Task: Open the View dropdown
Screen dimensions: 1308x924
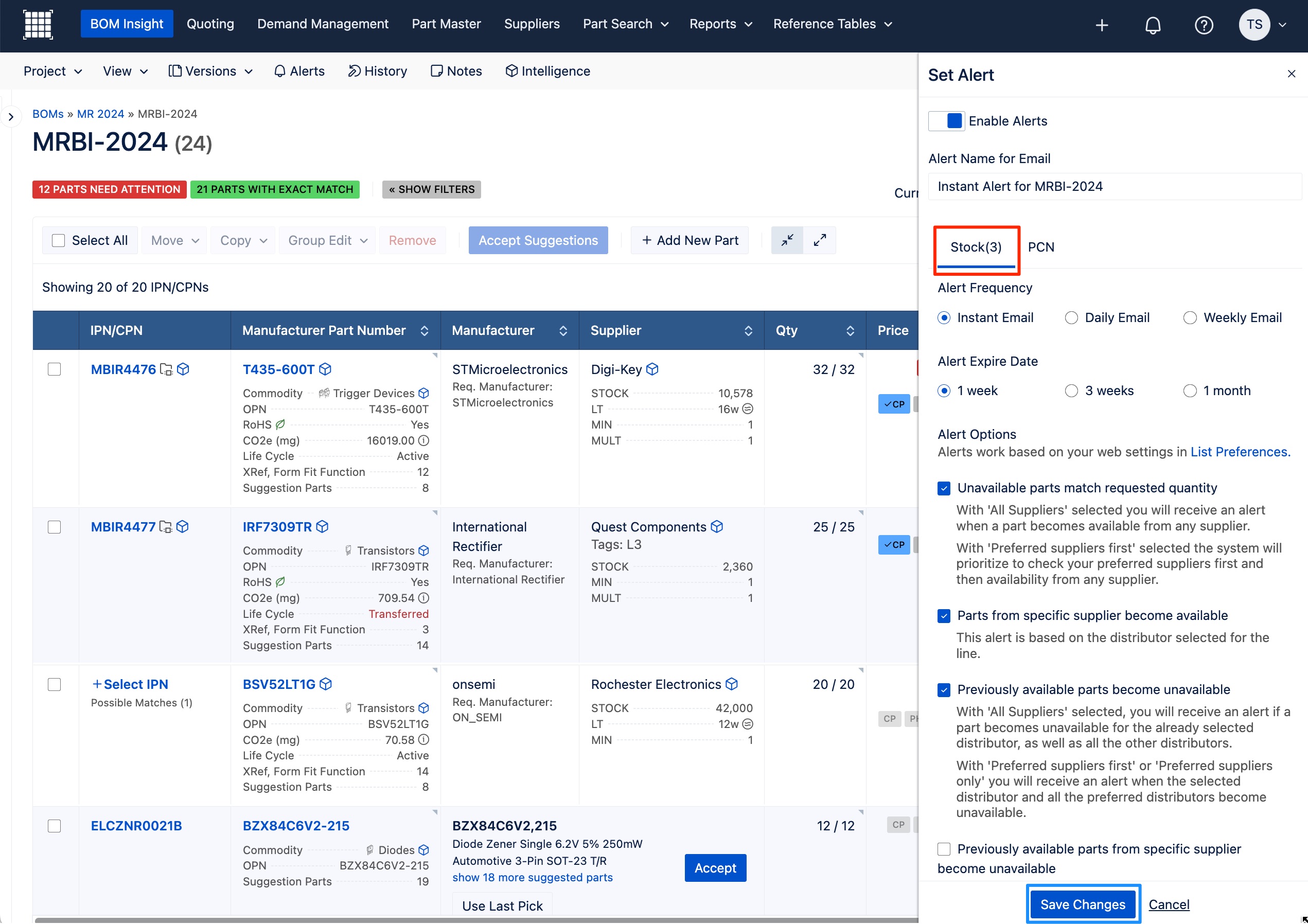Action: click(x=125, y=71)
